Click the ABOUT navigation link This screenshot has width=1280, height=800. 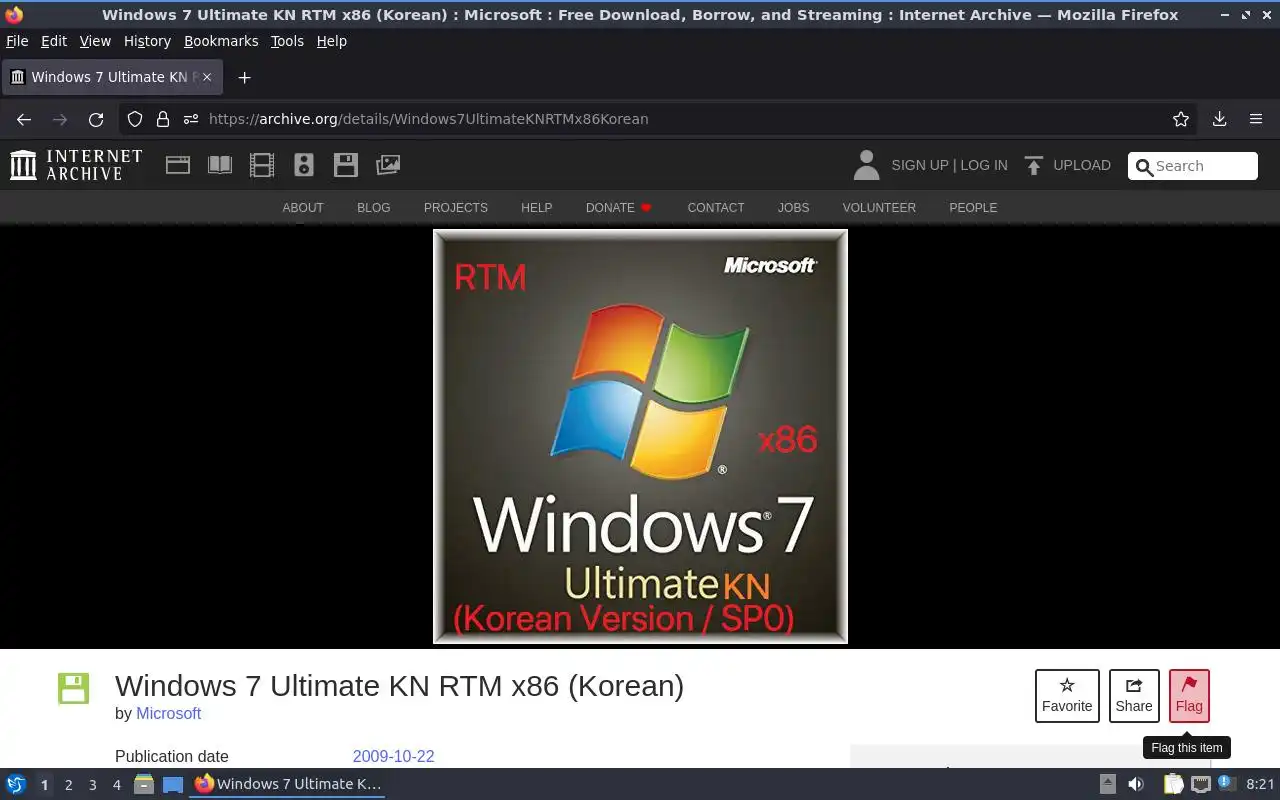pos(303,208)
